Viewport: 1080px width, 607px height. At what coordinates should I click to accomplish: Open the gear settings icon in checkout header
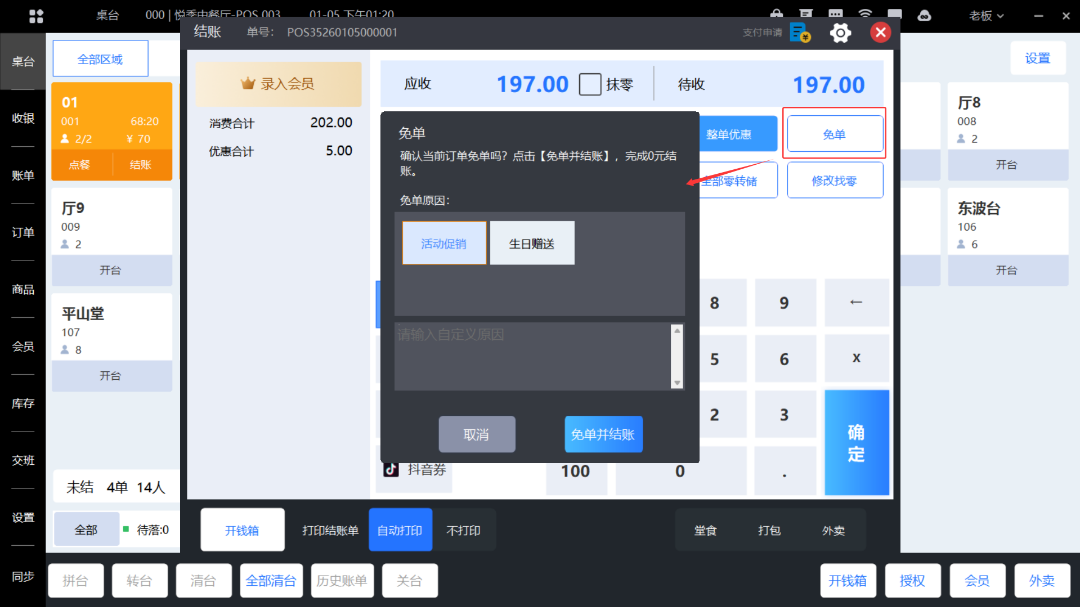(x=840, y=32)
